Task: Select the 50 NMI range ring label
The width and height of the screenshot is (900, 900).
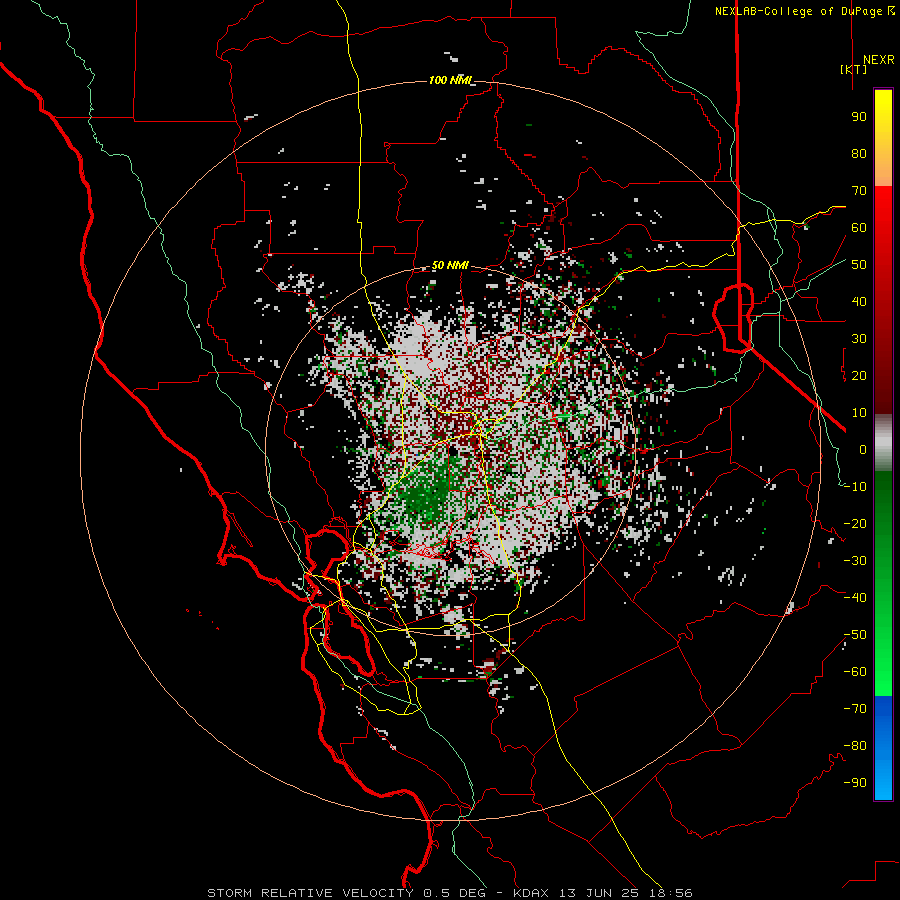Action: (450, 265)
